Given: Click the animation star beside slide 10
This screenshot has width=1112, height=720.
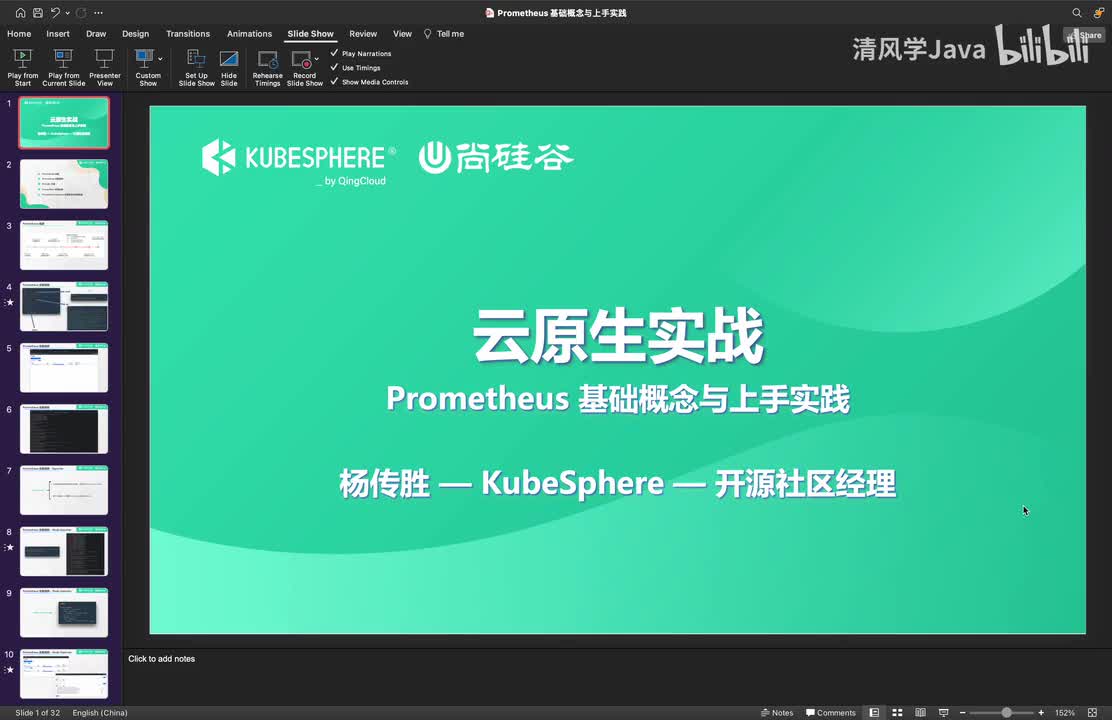Looking at the screenshot, I should point(9,670).
